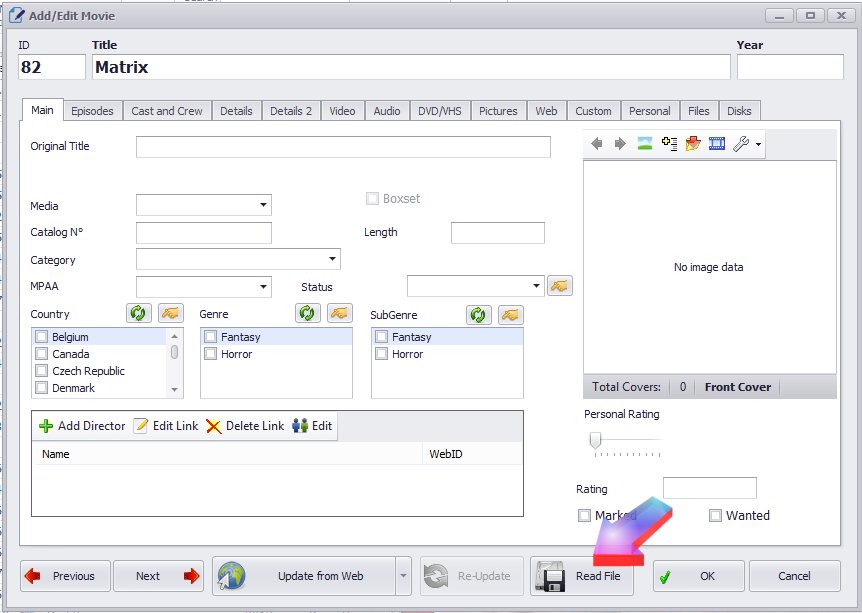Open the DVD/VHS tab
The image size is (862, 613).
click(x=440, y=111)
